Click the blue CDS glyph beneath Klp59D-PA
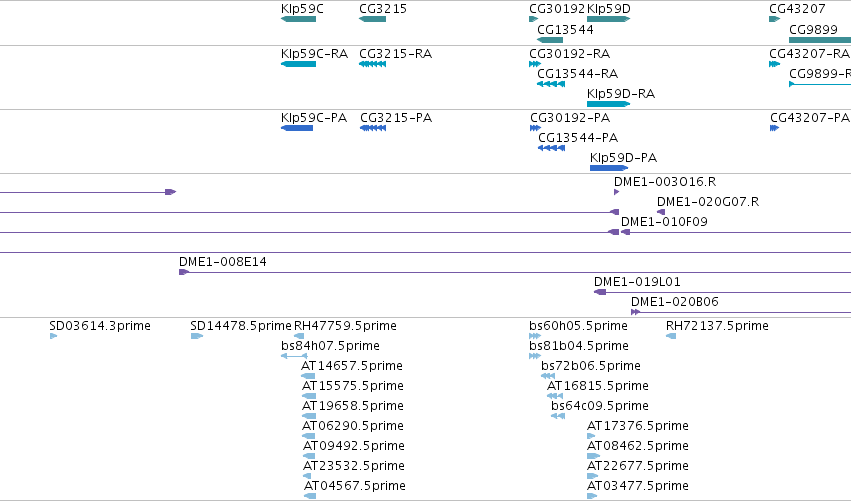 (x=609, y=168)
